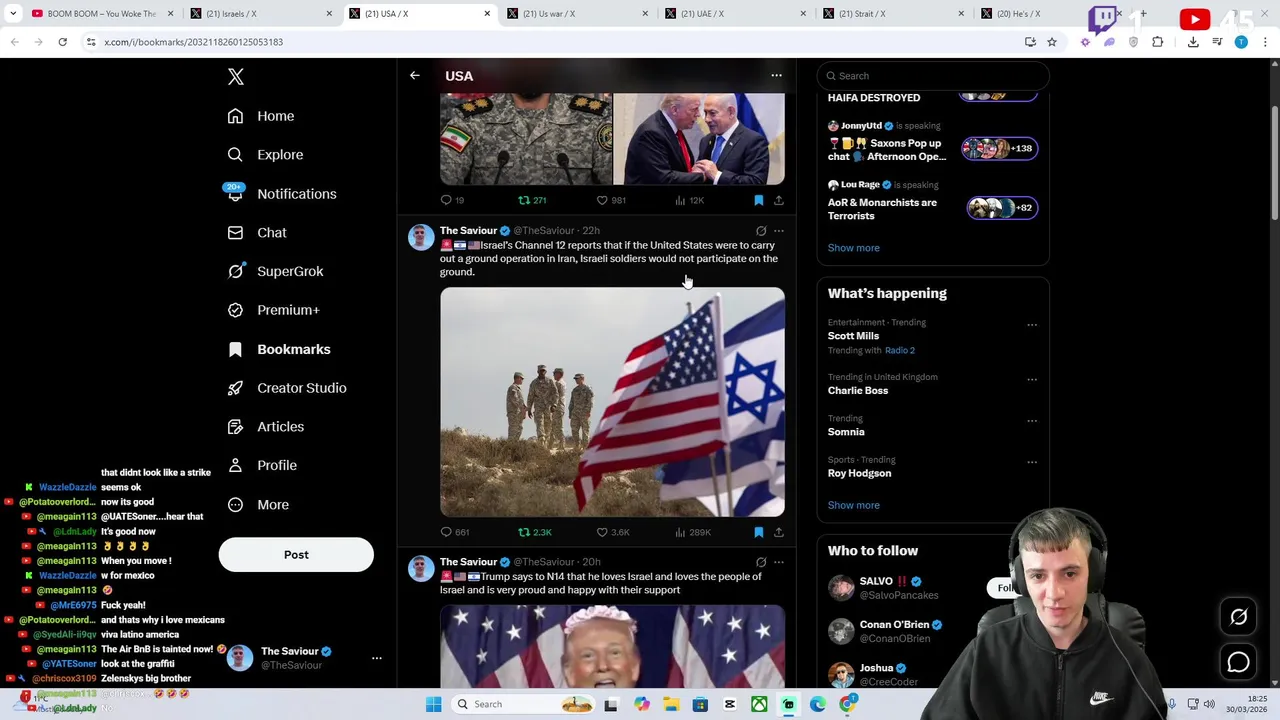Open Profile in the sidebar
Viewport: 1280px width, 720px height.
point(262,465)
